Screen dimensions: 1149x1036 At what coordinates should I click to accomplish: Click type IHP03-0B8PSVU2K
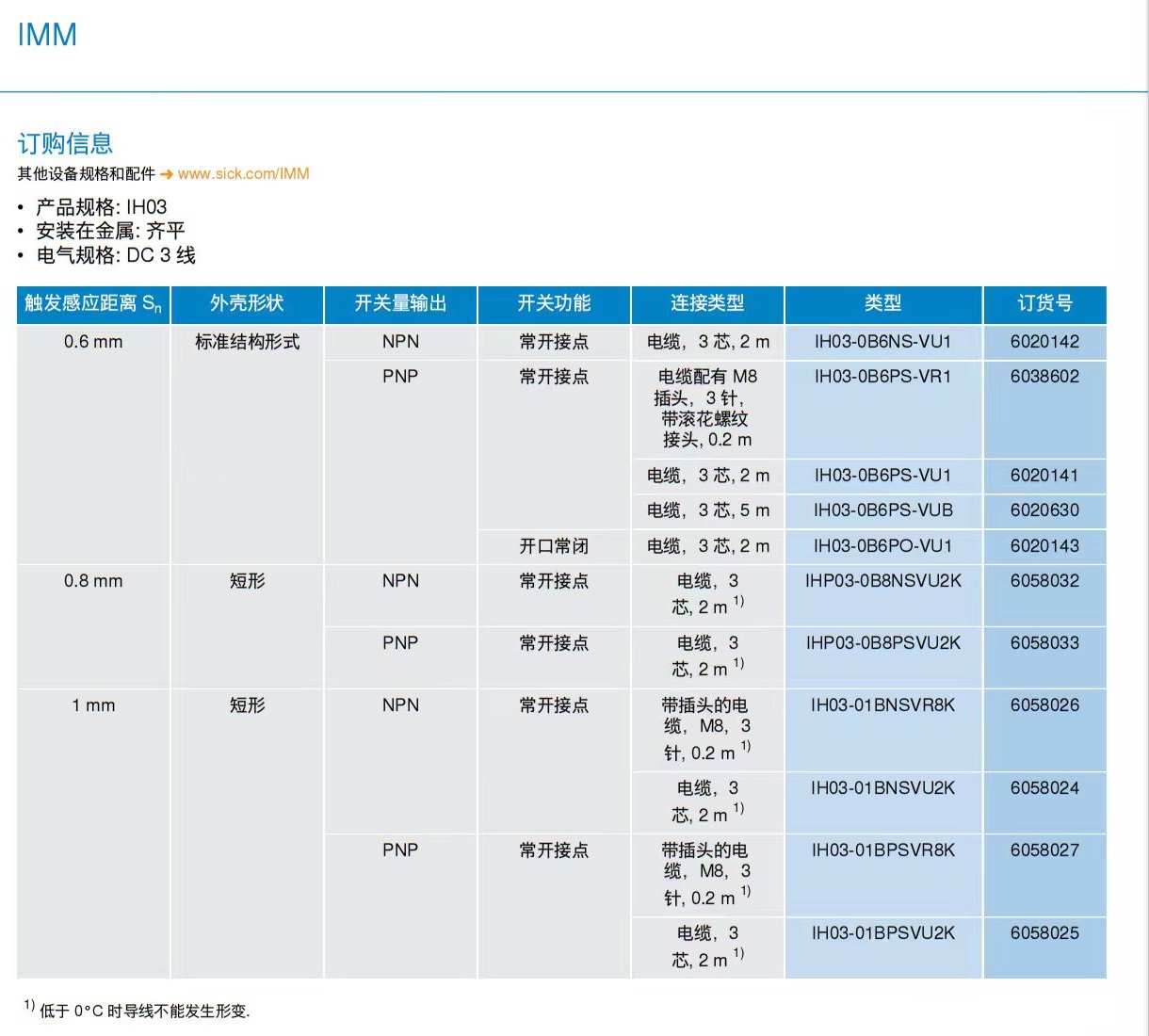point(882,643)
